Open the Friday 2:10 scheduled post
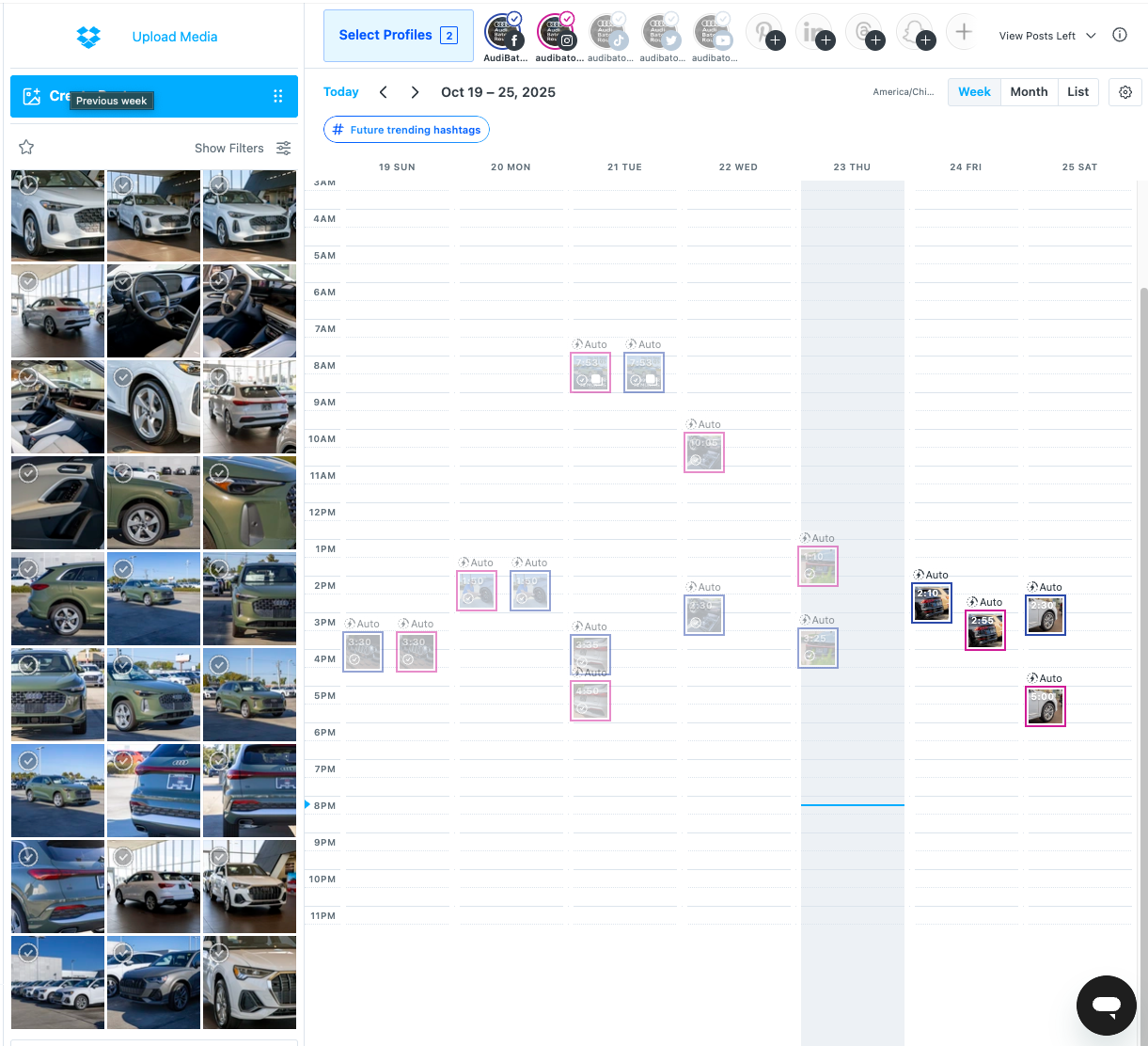Image resolution: width=1148 pixels, height=1046 pixels. click(x=932, y=603)
